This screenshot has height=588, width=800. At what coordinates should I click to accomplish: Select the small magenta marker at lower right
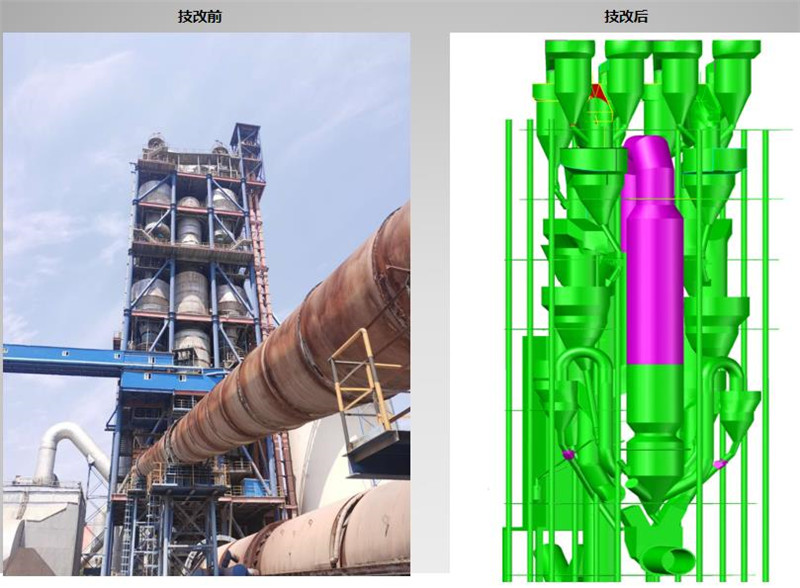(x=719, y=464)
